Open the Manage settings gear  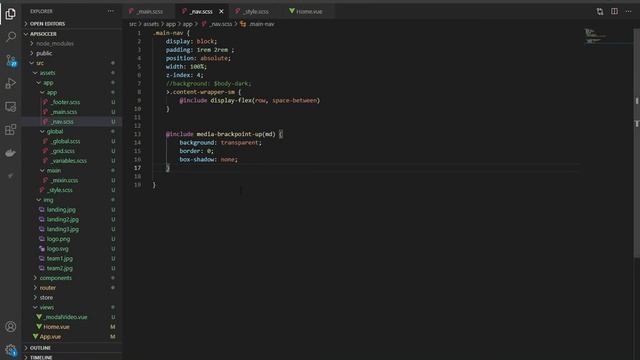tap(11, 349)
